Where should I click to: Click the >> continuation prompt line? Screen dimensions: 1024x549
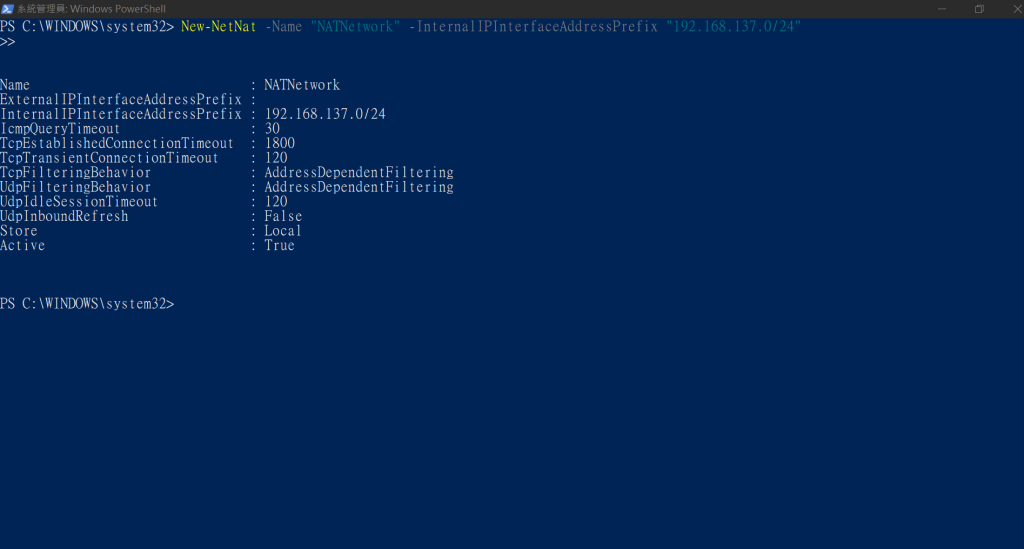pos(8,42)
